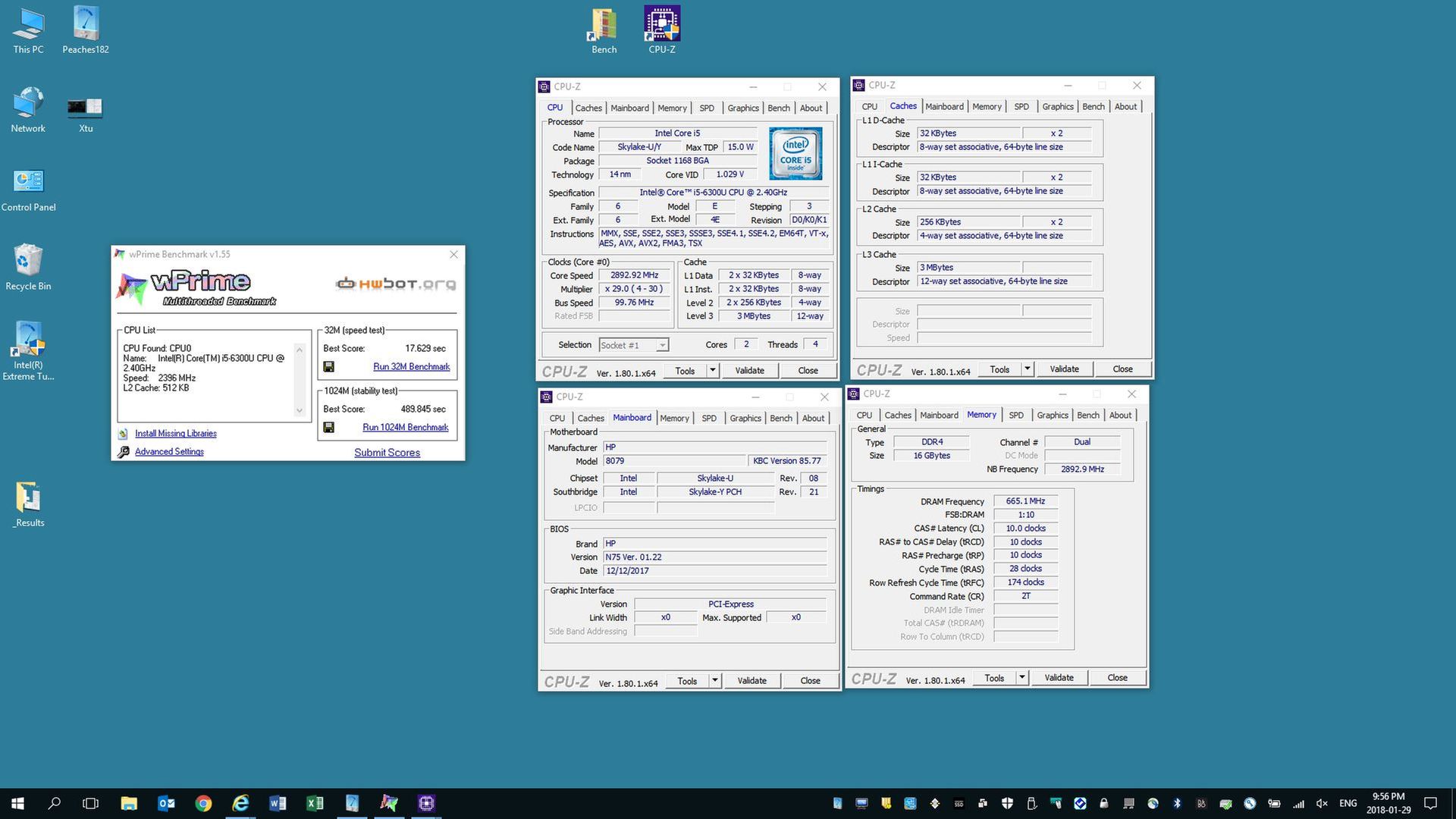1456x819 pixels.
Task: Select DRAM Frequency value 665.1 MHz
Action: click(1025, 501)
